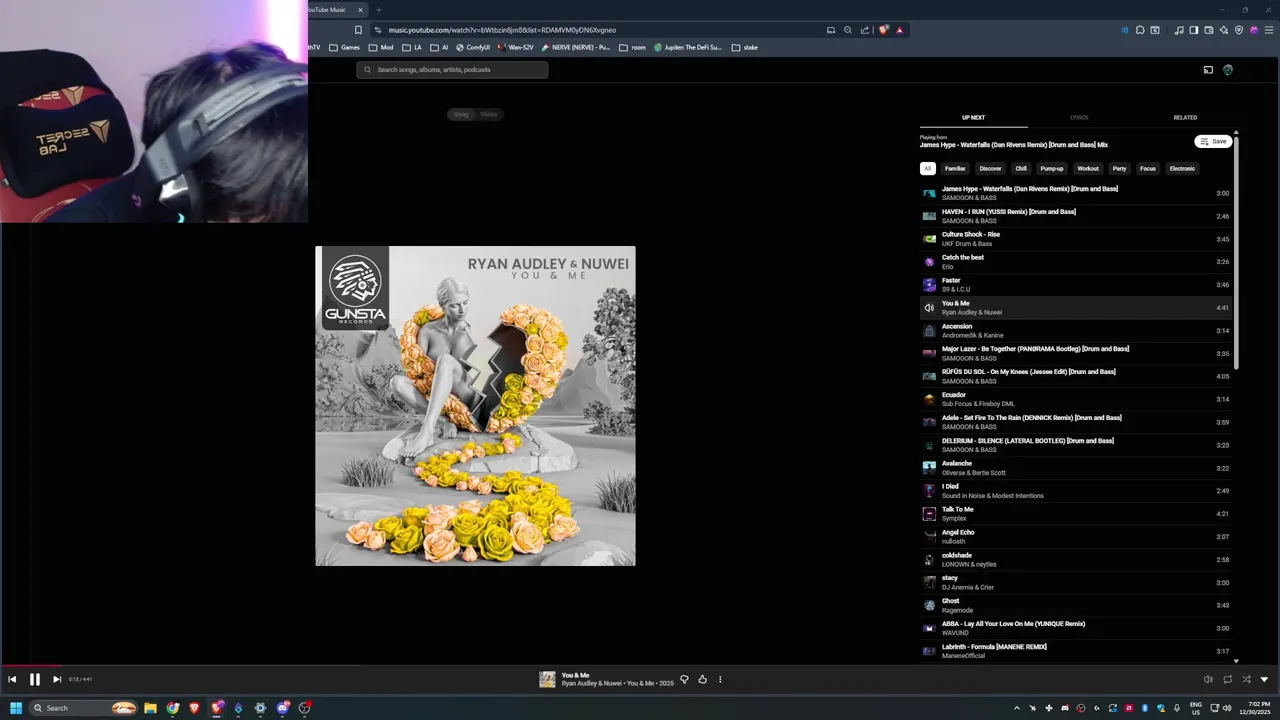This screenshot has width=1280, height=720.
Task: Play James Hype - Waterfalls queue item
Action: [x=1076, y=193]
